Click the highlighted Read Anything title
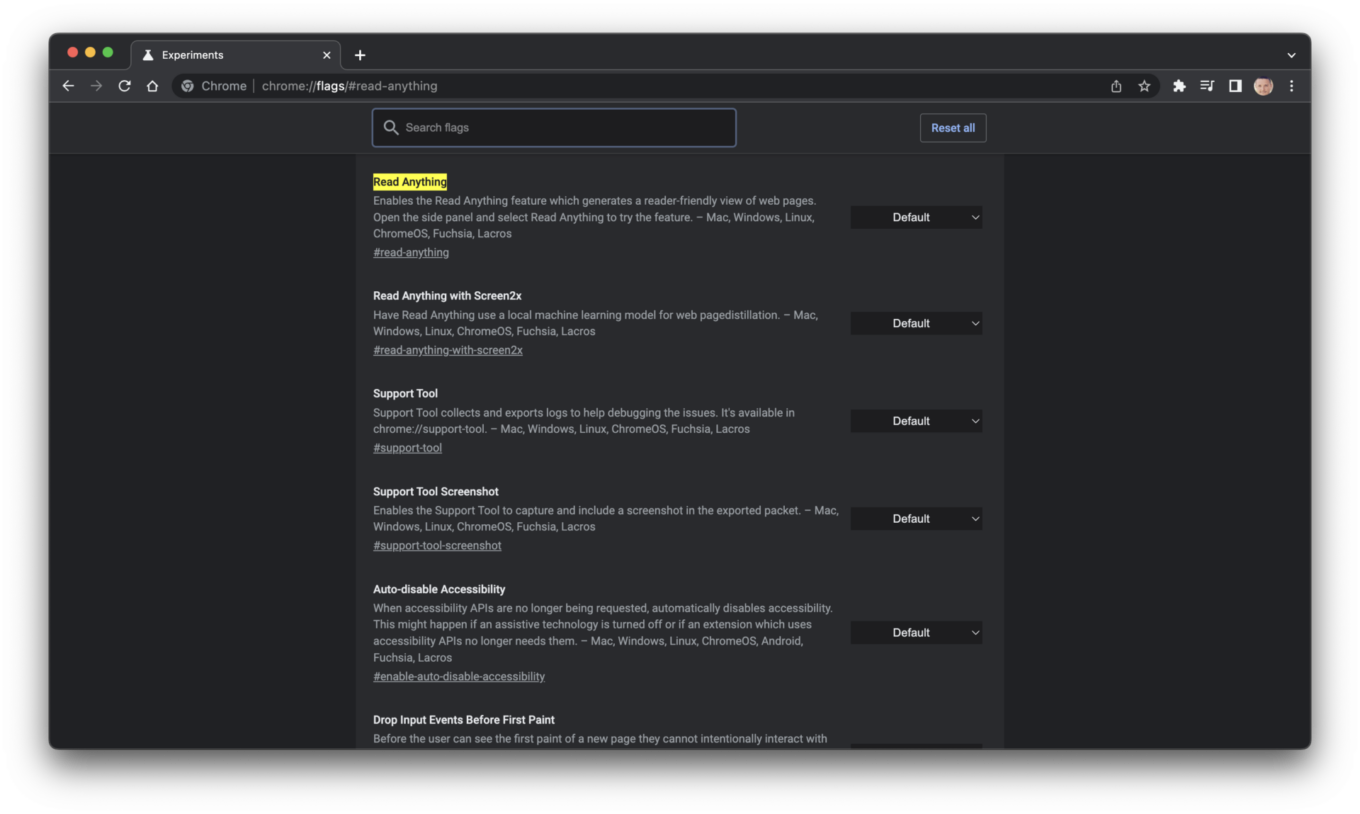This screenshot has width=1360, height=814. click(x=410, y=182)
